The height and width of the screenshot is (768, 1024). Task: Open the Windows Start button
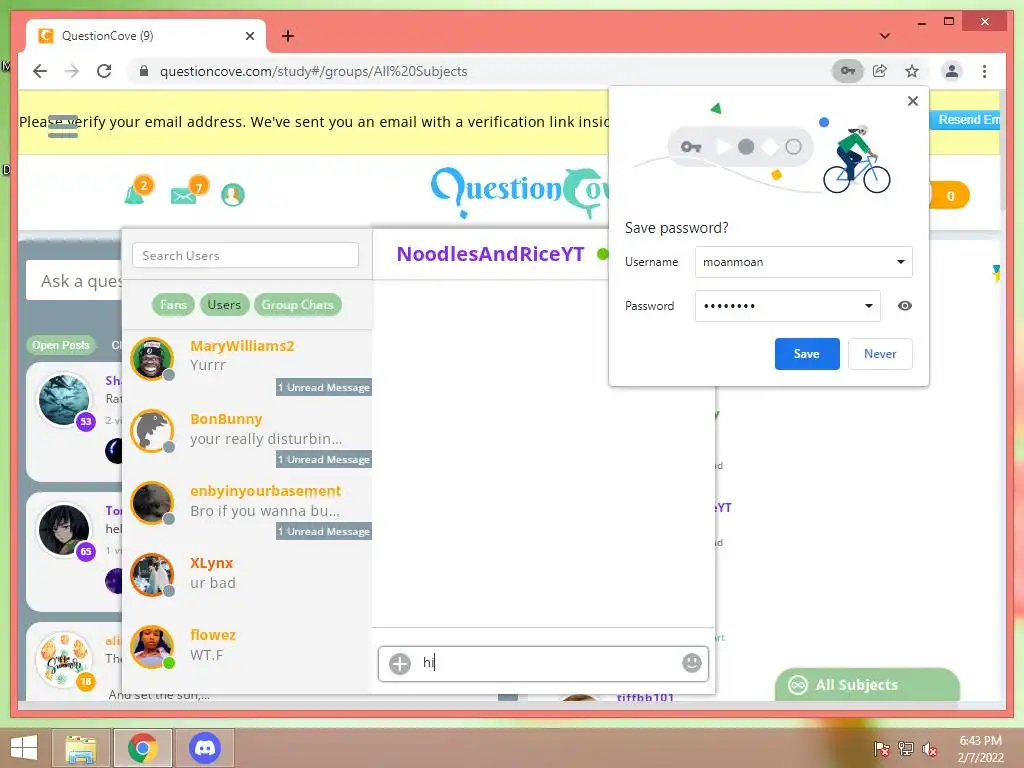click(24, 748)
